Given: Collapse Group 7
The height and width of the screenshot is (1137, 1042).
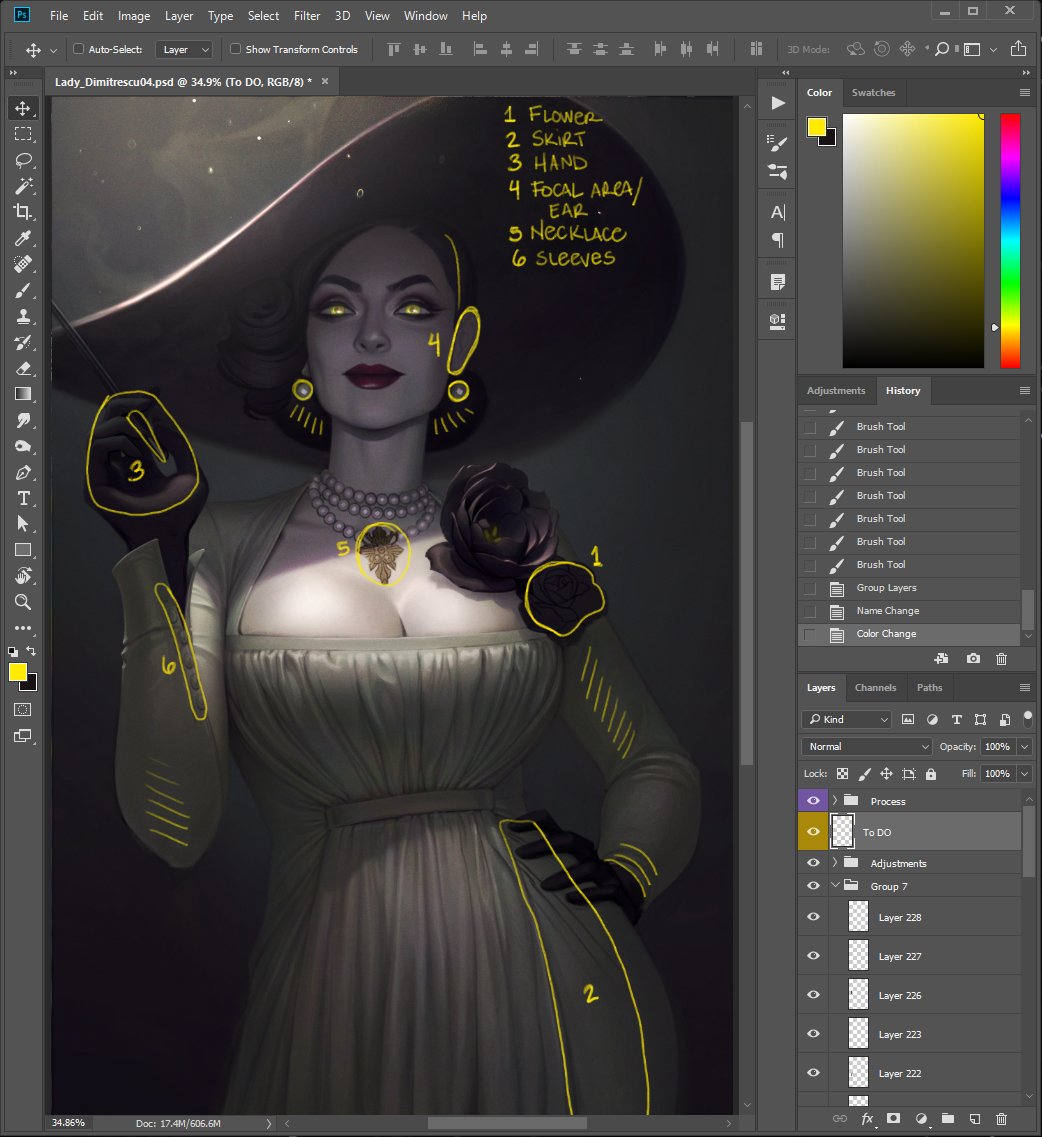Looking at the screenshot, I should (835, 886).
